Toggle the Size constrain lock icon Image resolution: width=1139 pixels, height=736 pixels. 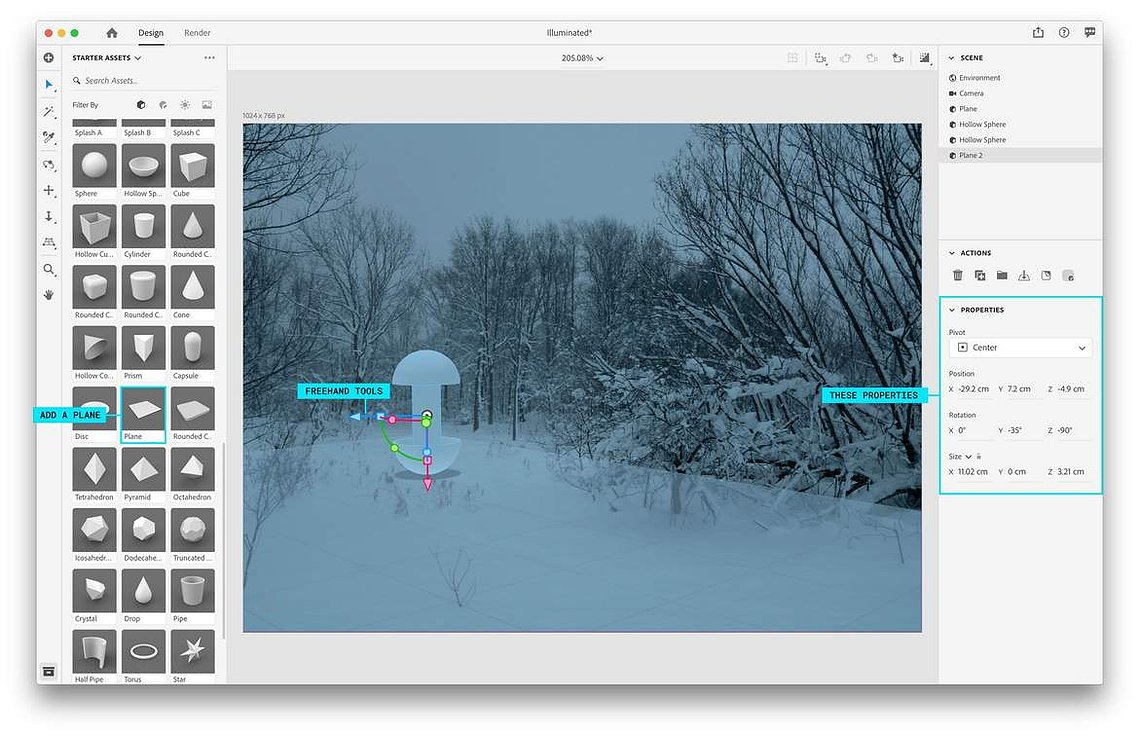pos(979,456)
